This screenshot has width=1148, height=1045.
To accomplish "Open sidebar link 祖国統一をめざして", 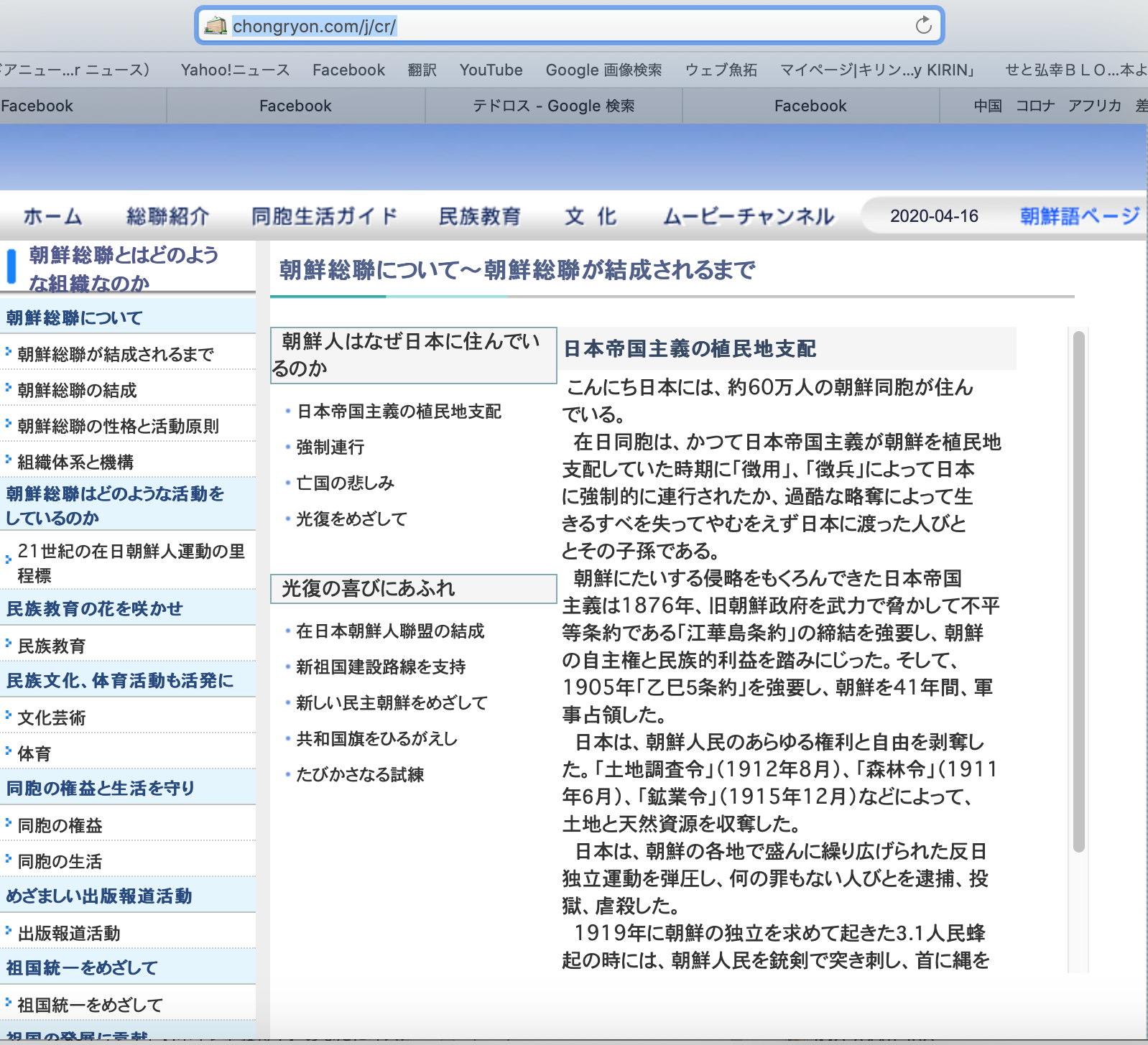I will (x=90, y=1005).
